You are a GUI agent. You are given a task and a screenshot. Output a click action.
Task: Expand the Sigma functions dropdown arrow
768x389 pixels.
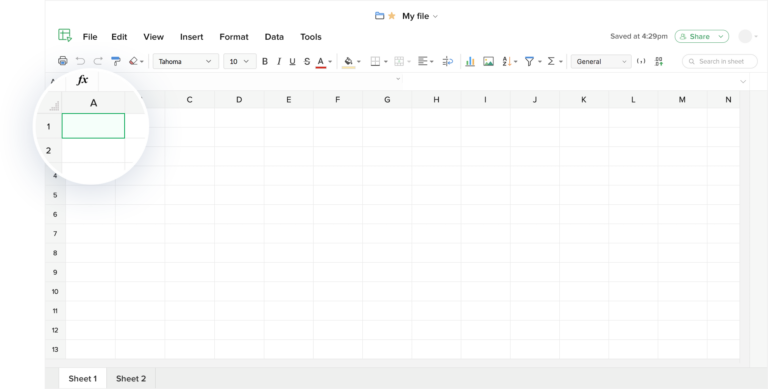click(x=561, y=62)
